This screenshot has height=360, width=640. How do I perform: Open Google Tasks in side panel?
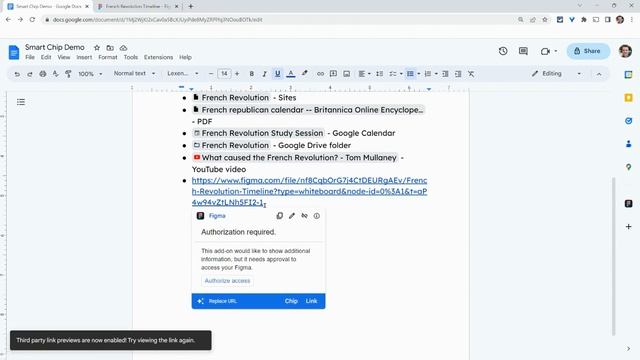tap(629, 121)
